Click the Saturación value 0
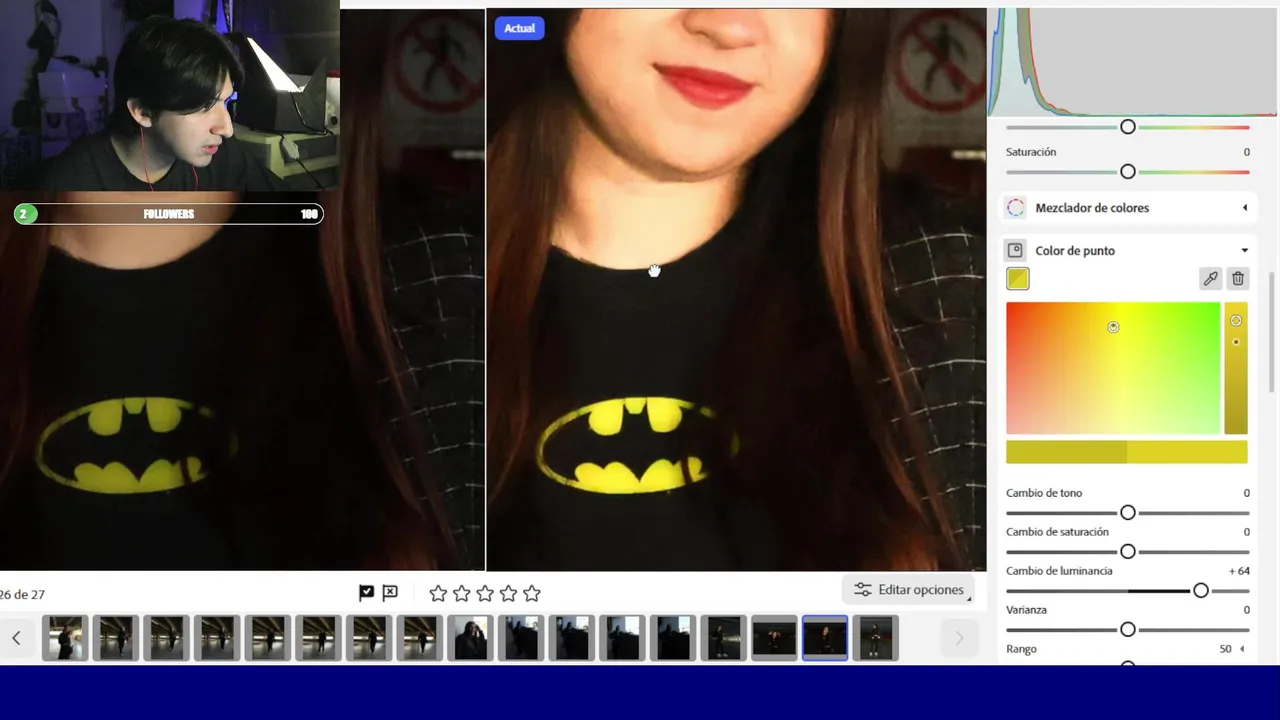This screenshot has height=720, width=1280. 1246,152
